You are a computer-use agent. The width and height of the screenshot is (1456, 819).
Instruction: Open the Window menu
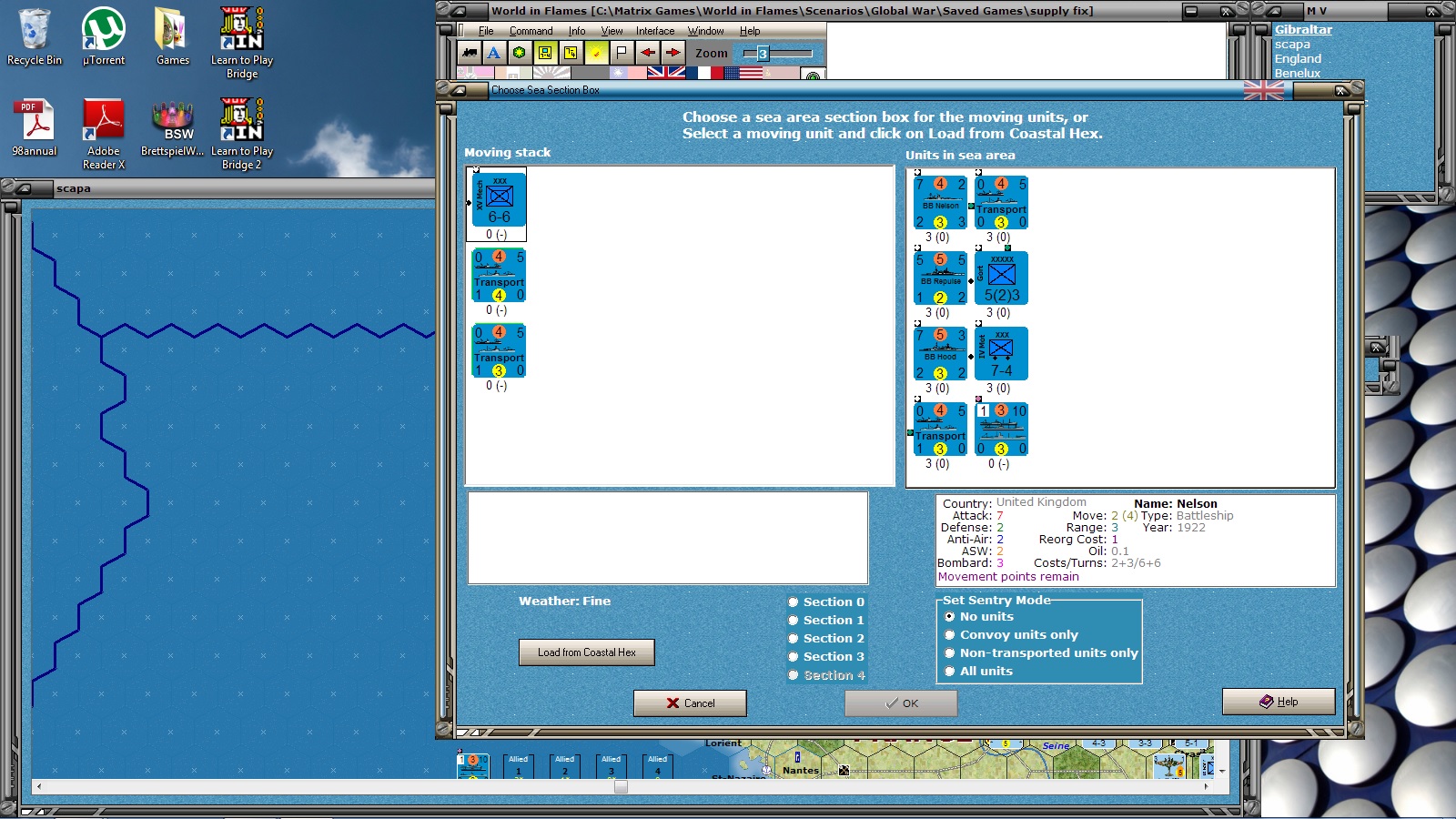pyautogui.click(x=706, y=31)
